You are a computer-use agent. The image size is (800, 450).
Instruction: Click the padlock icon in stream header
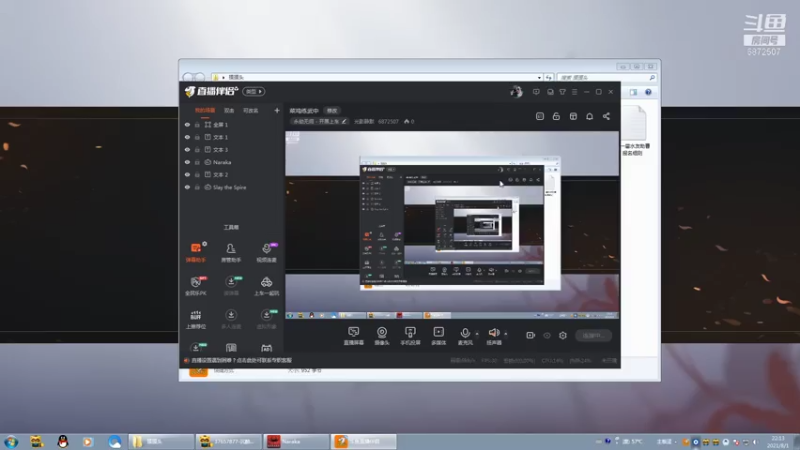556,116
